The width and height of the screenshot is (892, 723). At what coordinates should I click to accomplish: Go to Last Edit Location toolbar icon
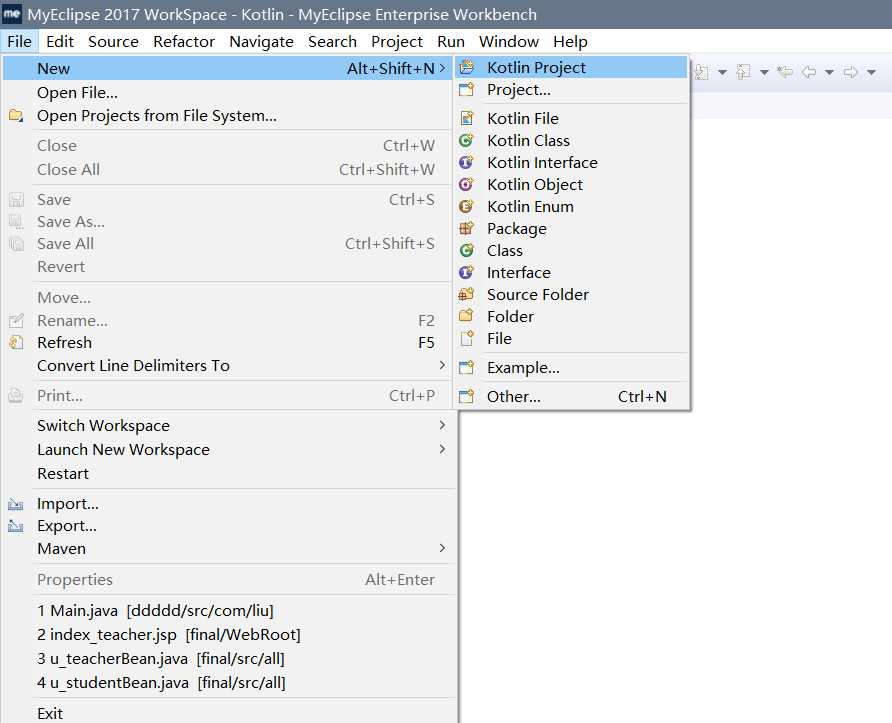click(x=785, y=72)
